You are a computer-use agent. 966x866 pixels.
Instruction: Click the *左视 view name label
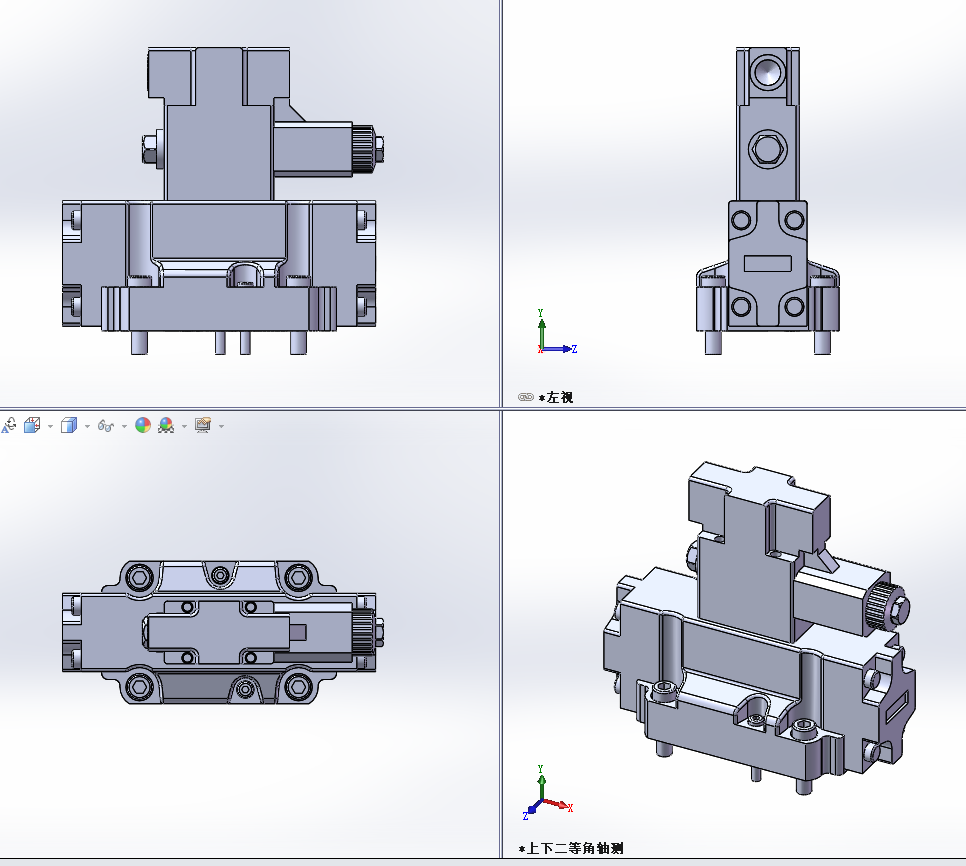click(x=556, y=397)
